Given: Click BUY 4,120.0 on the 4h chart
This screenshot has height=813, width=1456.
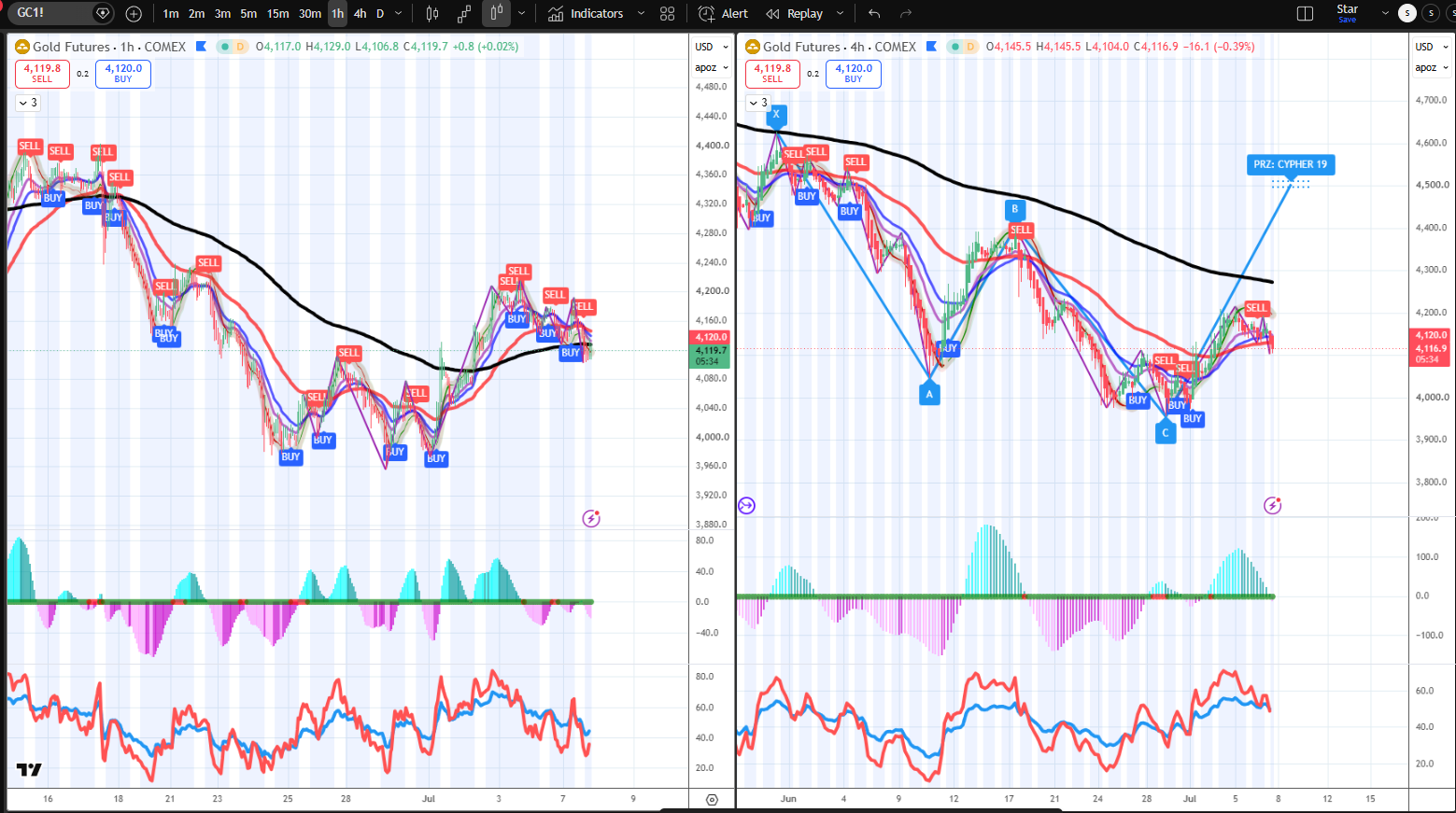Looking at the screenshot, I should [x=854, y=74].
